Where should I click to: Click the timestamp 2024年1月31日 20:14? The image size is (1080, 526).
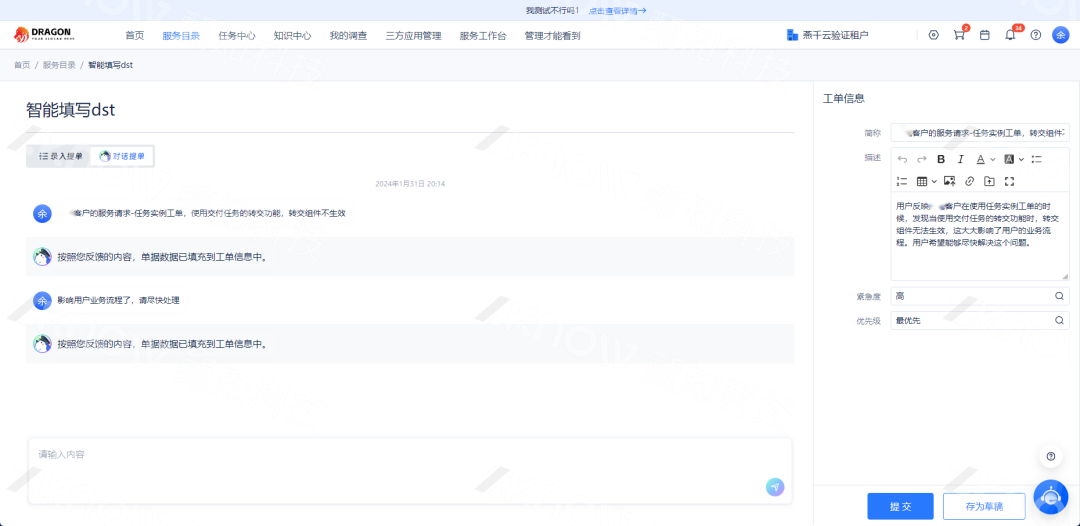click(410, 184)
